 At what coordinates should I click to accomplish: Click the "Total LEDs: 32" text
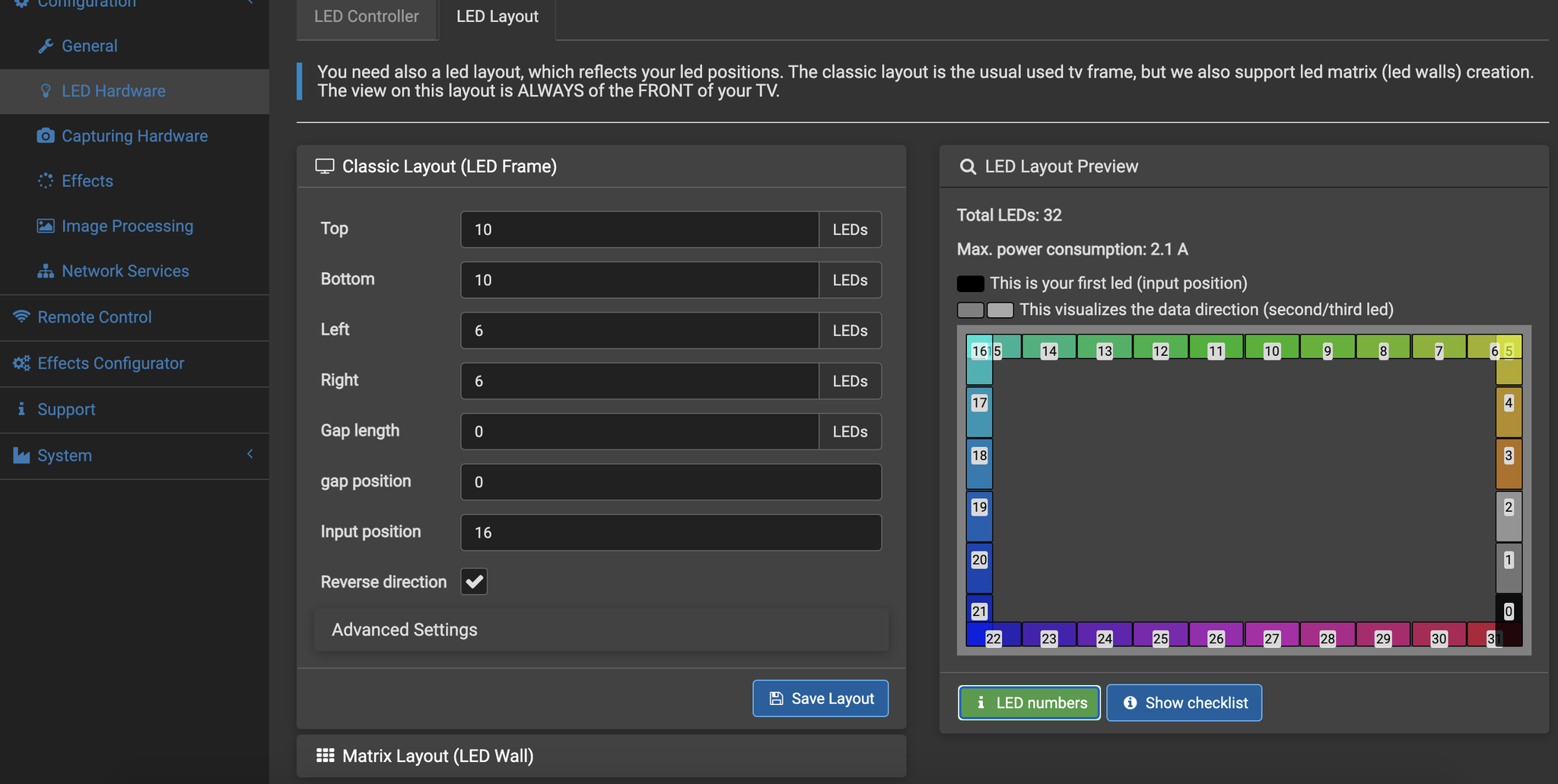tap(1010, 215)
